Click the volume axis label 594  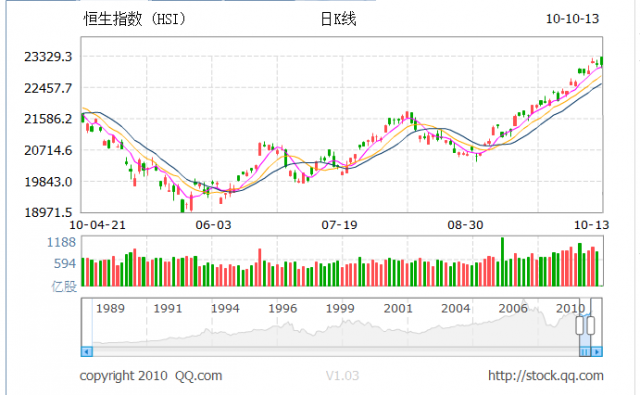(x=65, y=264)
